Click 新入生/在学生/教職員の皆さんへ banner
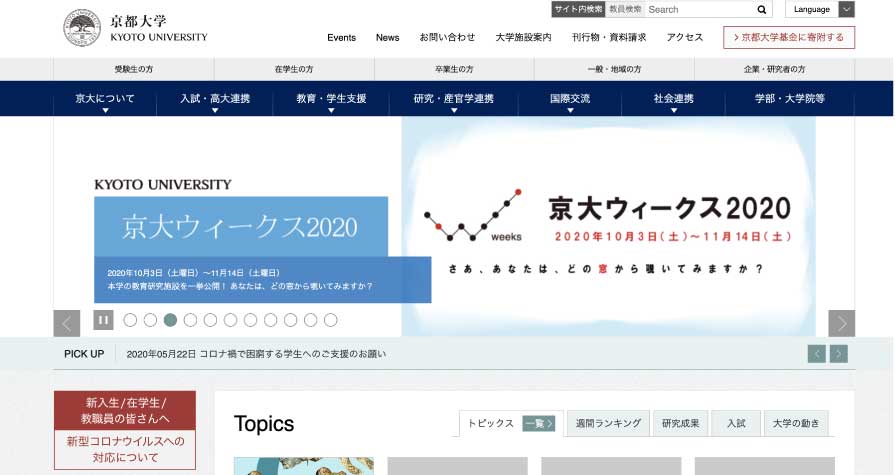895x475 pixels. tap(125, 410)
